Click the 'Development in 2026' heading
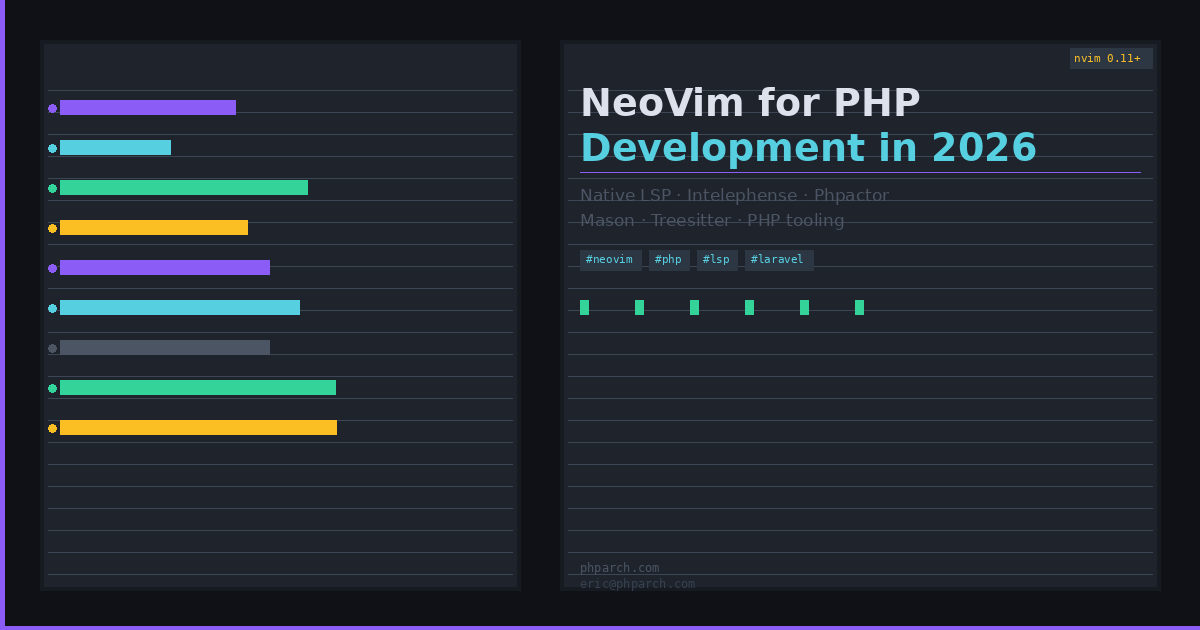 tap(808, 148)
